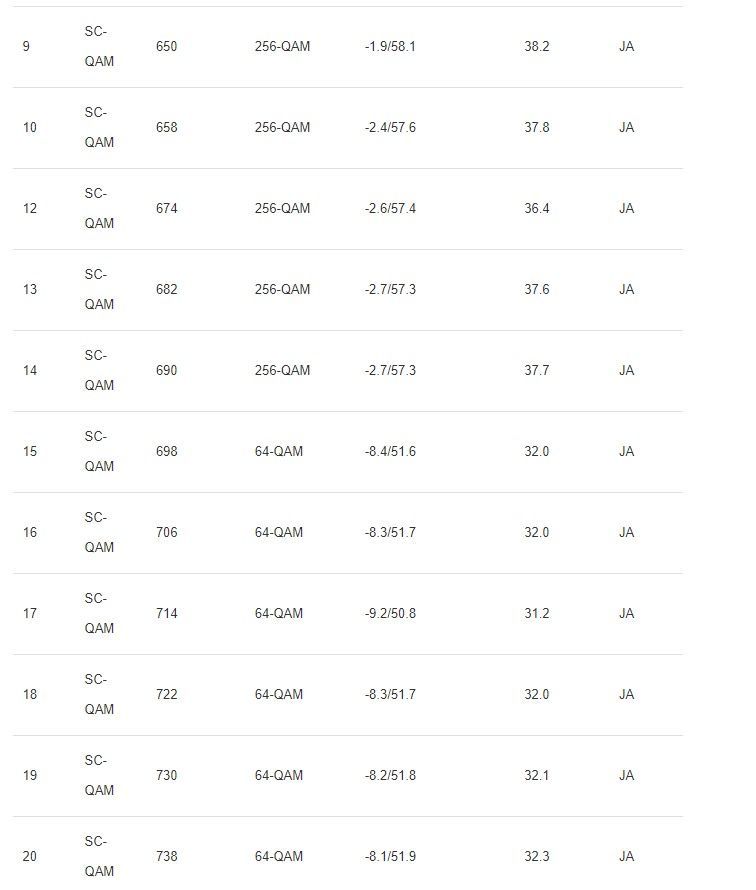This screenshot has width=756, height=890.
Task: Click frequency 698 in channel 15 row
Action: (x=166, y=451)
